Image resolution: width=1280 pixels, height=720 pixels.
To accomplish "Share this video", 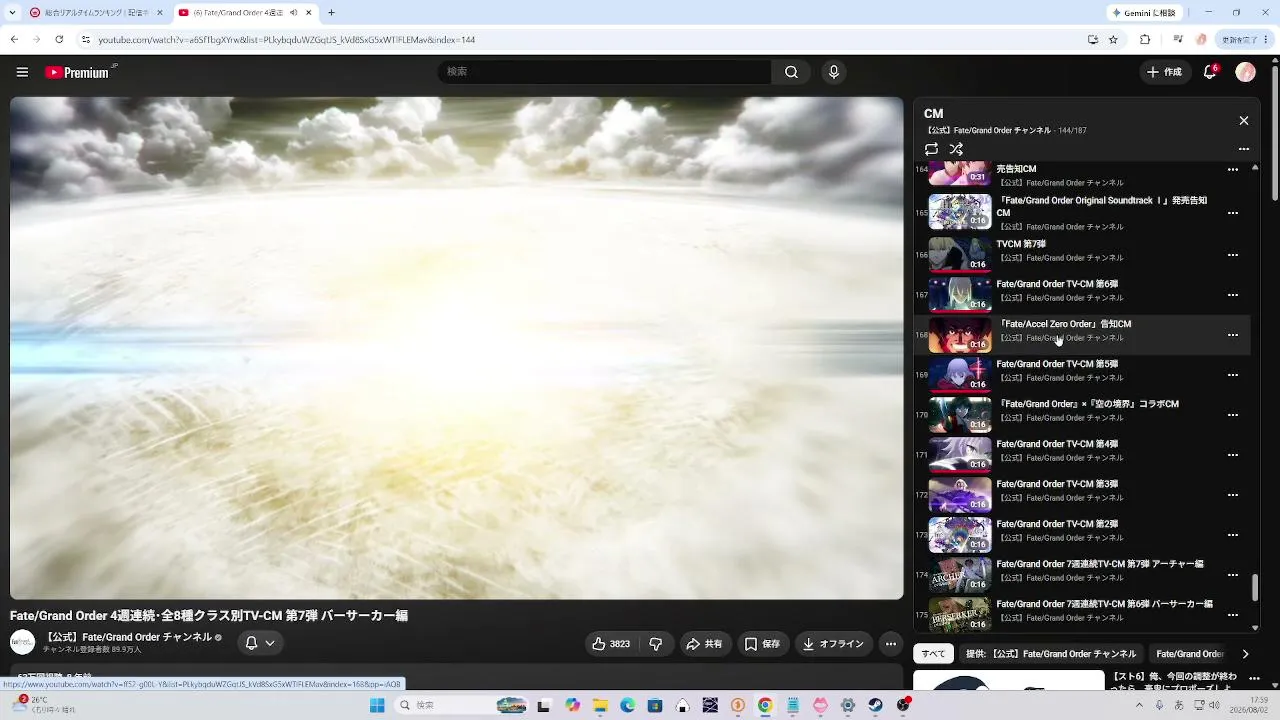I will point(704,644).
